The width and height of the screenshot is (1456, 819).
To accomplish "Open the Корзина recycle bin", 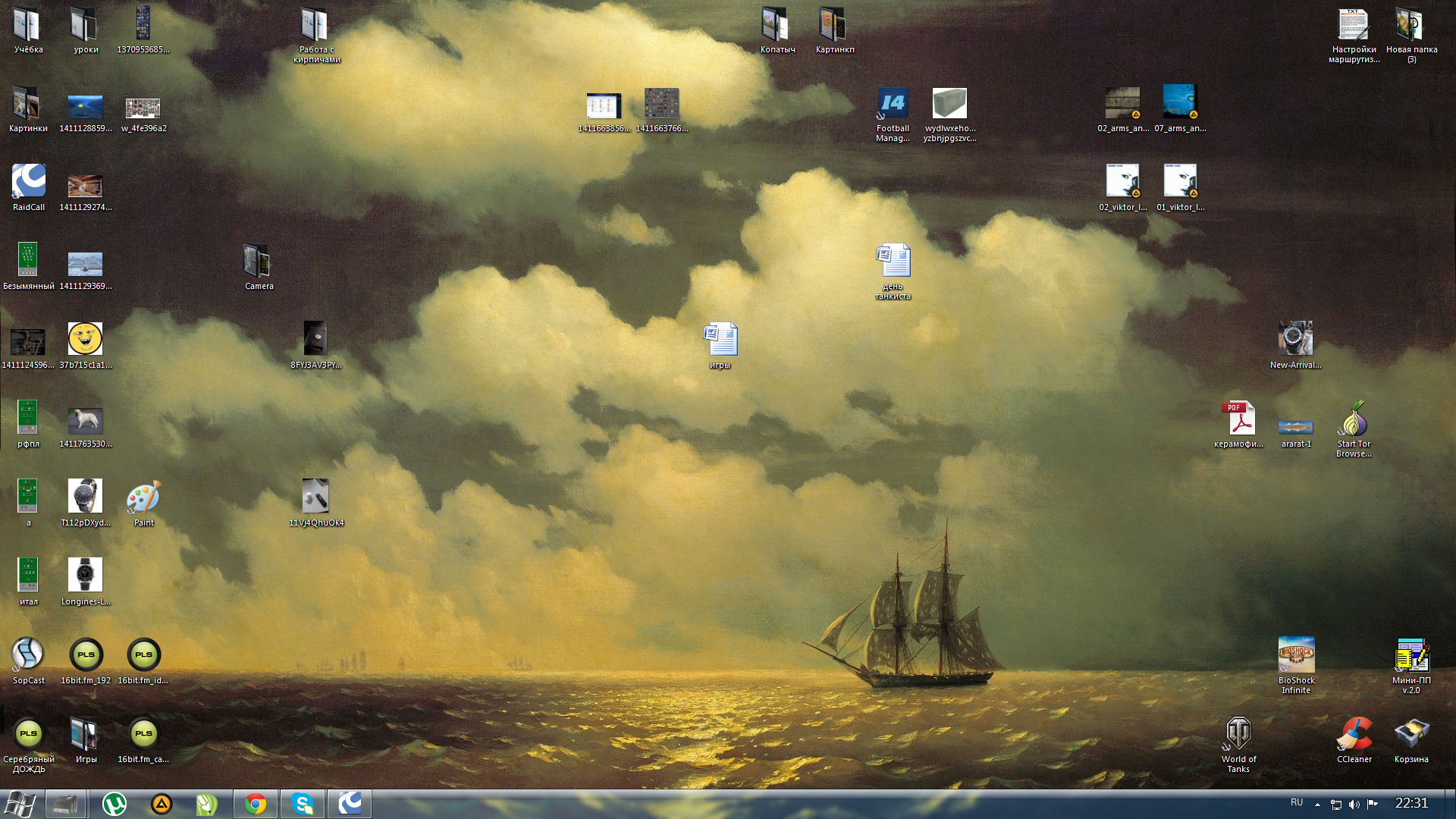I will click(x=1411, y=734).
